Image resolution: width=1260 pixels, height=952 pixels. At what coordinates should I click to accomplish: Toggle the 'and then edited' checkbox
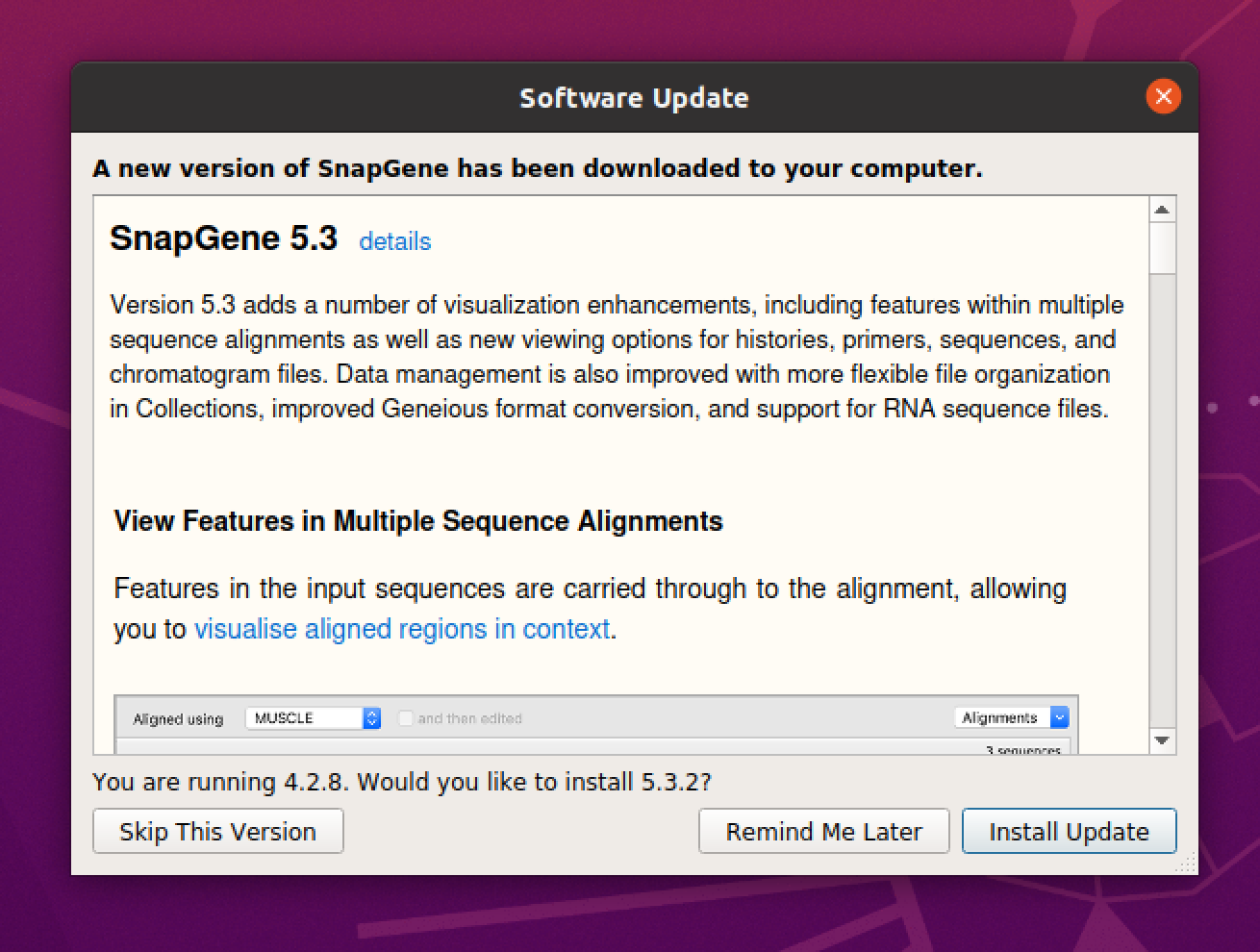tap(406, 718)
